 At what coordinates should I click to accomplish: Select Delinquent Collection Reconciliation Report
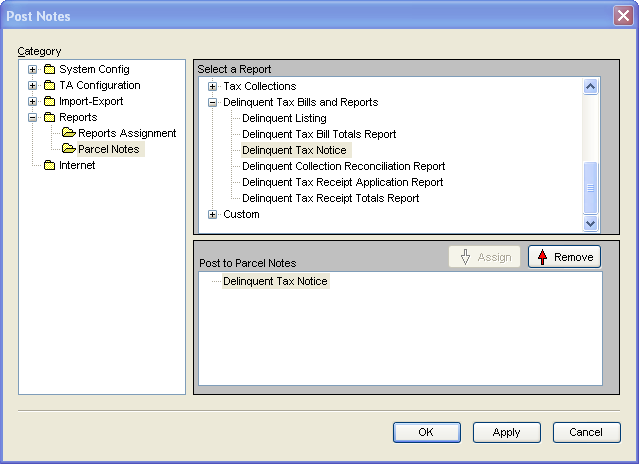pos(344,166)
